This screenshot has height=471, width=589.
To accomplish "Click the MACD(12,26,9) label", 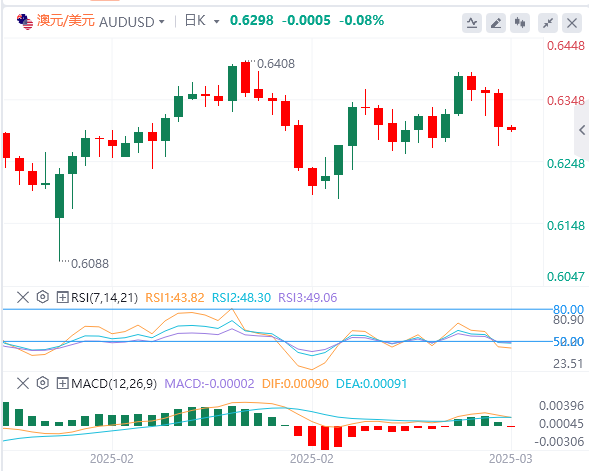I will 114,383.
